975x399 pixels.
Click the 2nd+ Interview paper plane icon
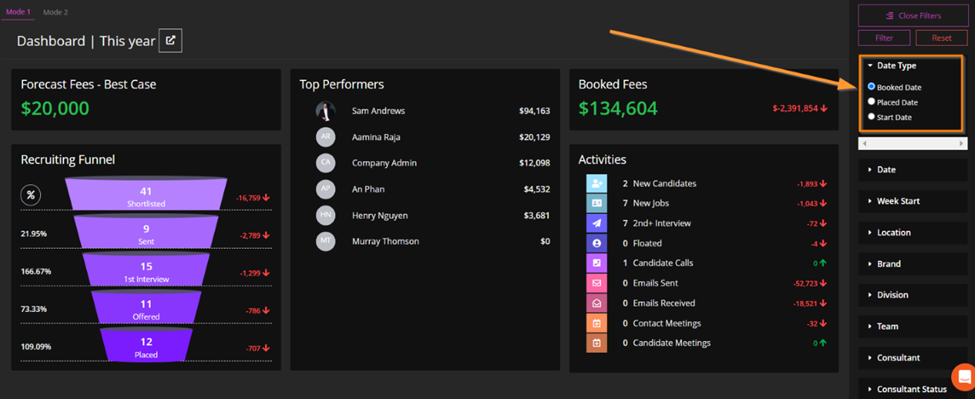596,223
